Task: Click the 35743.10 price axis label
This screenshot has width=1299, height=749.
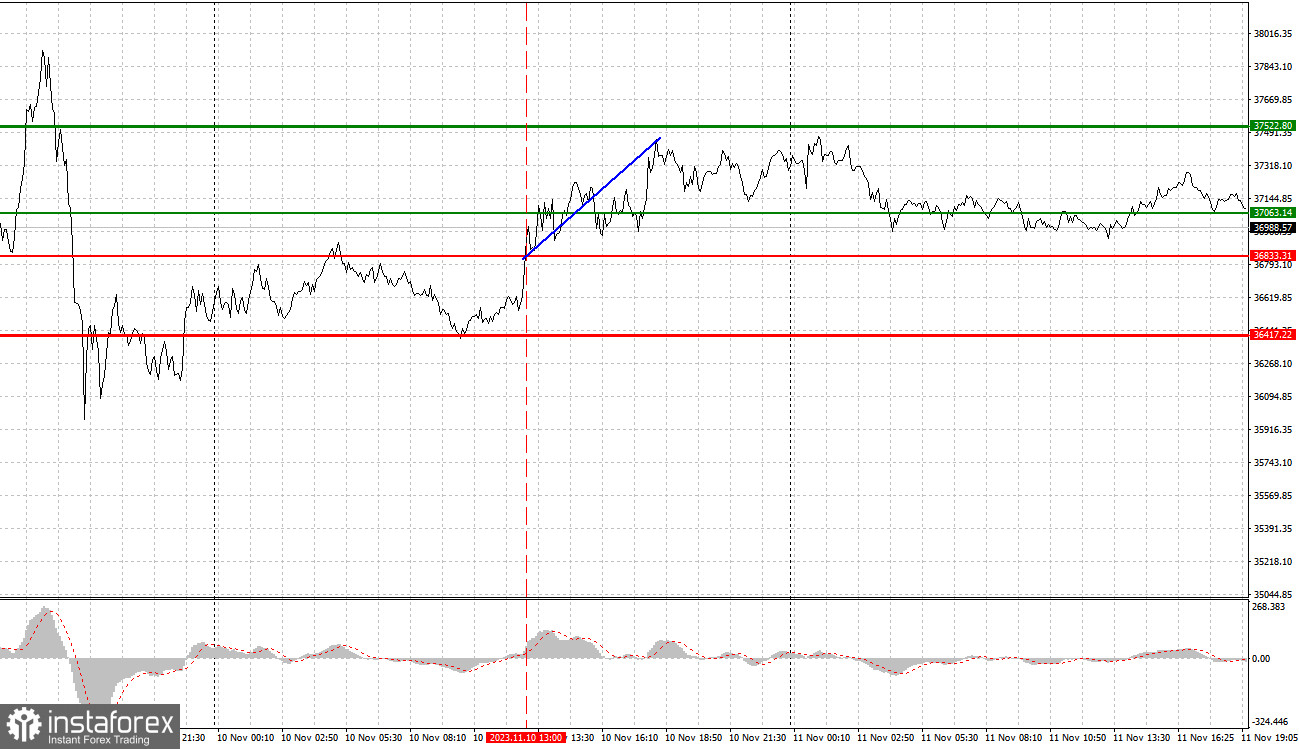Action: point(1273,463)
